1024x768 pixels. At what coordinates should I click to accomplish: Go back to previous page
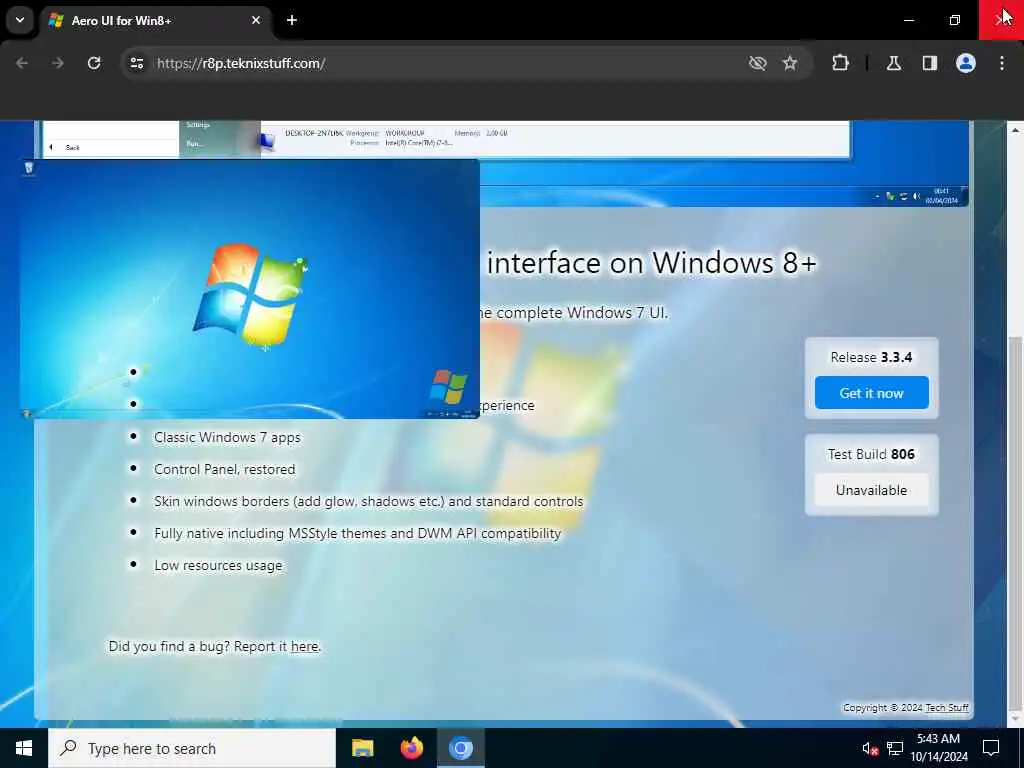22,63
